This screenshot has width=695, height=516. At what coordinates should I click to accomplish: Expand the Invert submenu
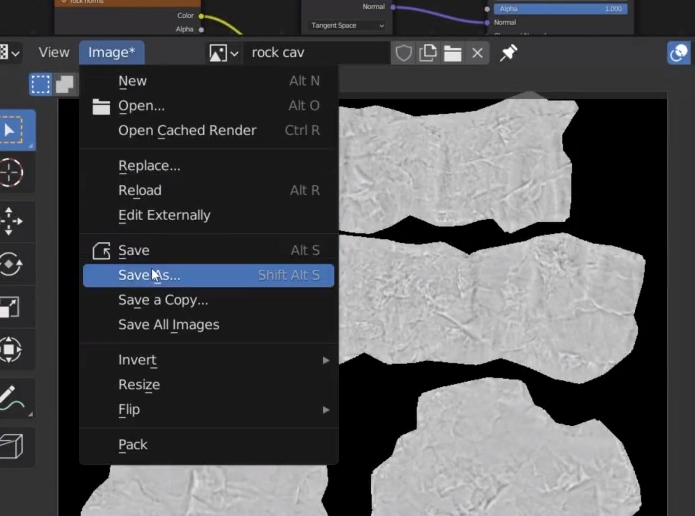(x=208, y=360)
